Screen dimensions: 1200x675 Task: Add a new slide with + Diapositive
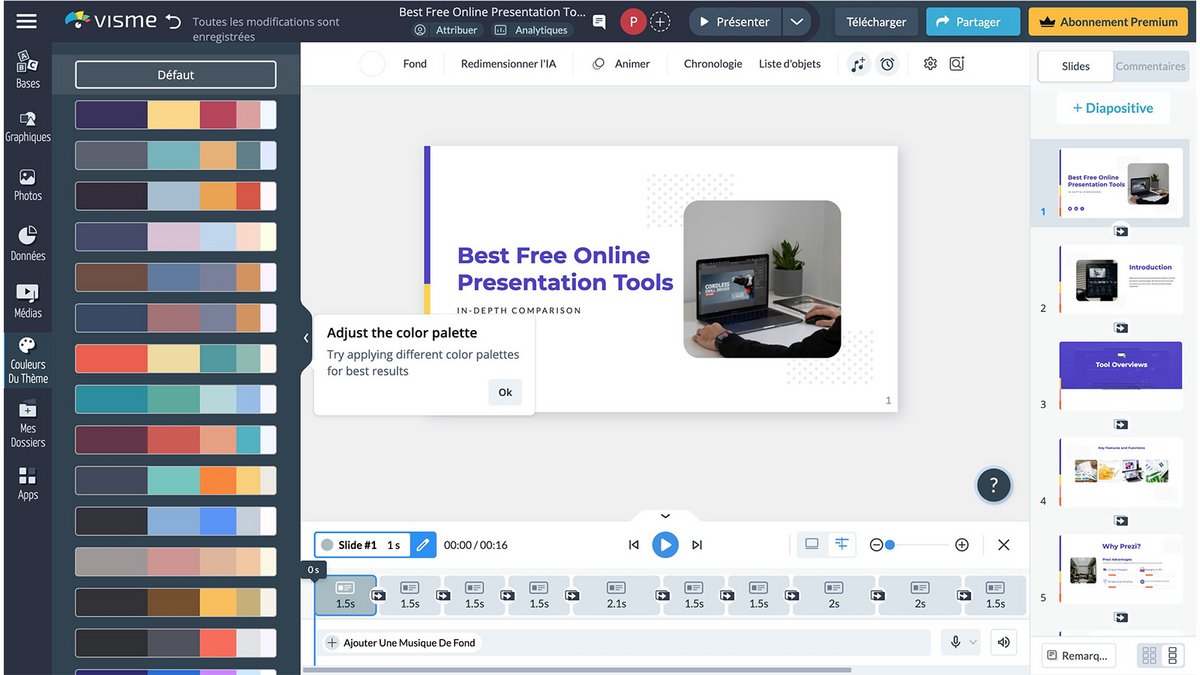click(x=1112, y=108)
